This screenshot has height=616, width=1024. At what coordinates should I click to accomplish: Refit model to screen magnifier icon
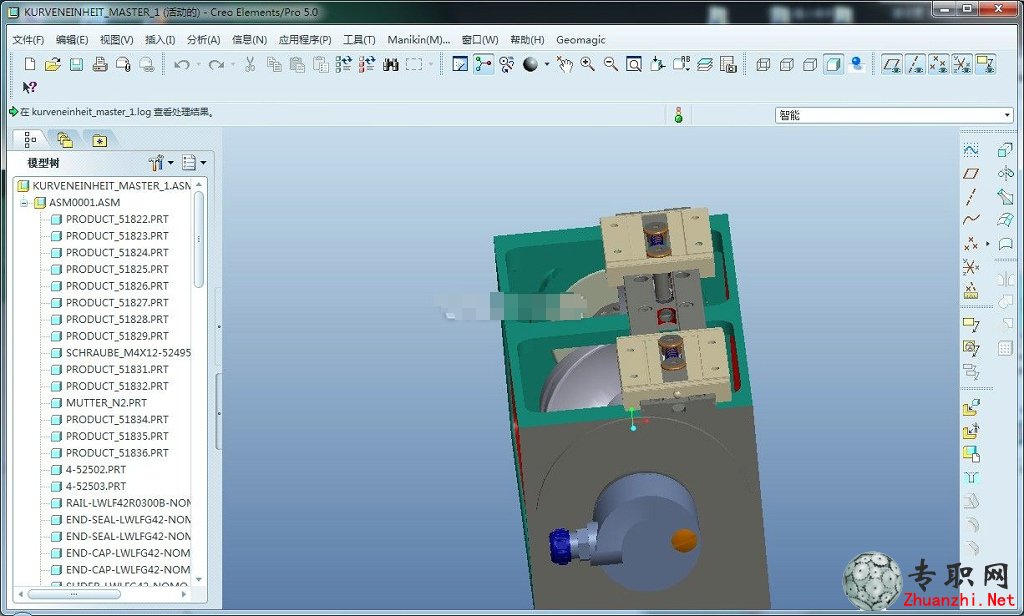633,64
